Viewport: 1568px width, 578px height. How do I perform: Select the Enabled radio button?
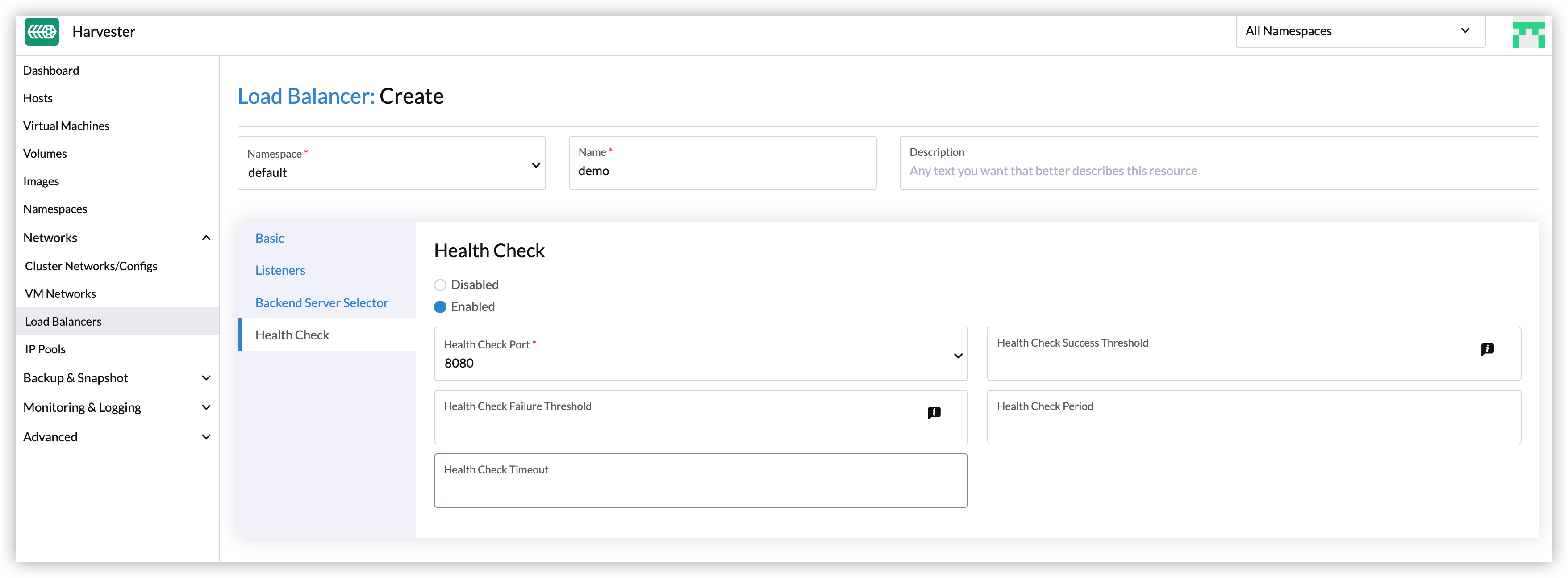point(440,307)
